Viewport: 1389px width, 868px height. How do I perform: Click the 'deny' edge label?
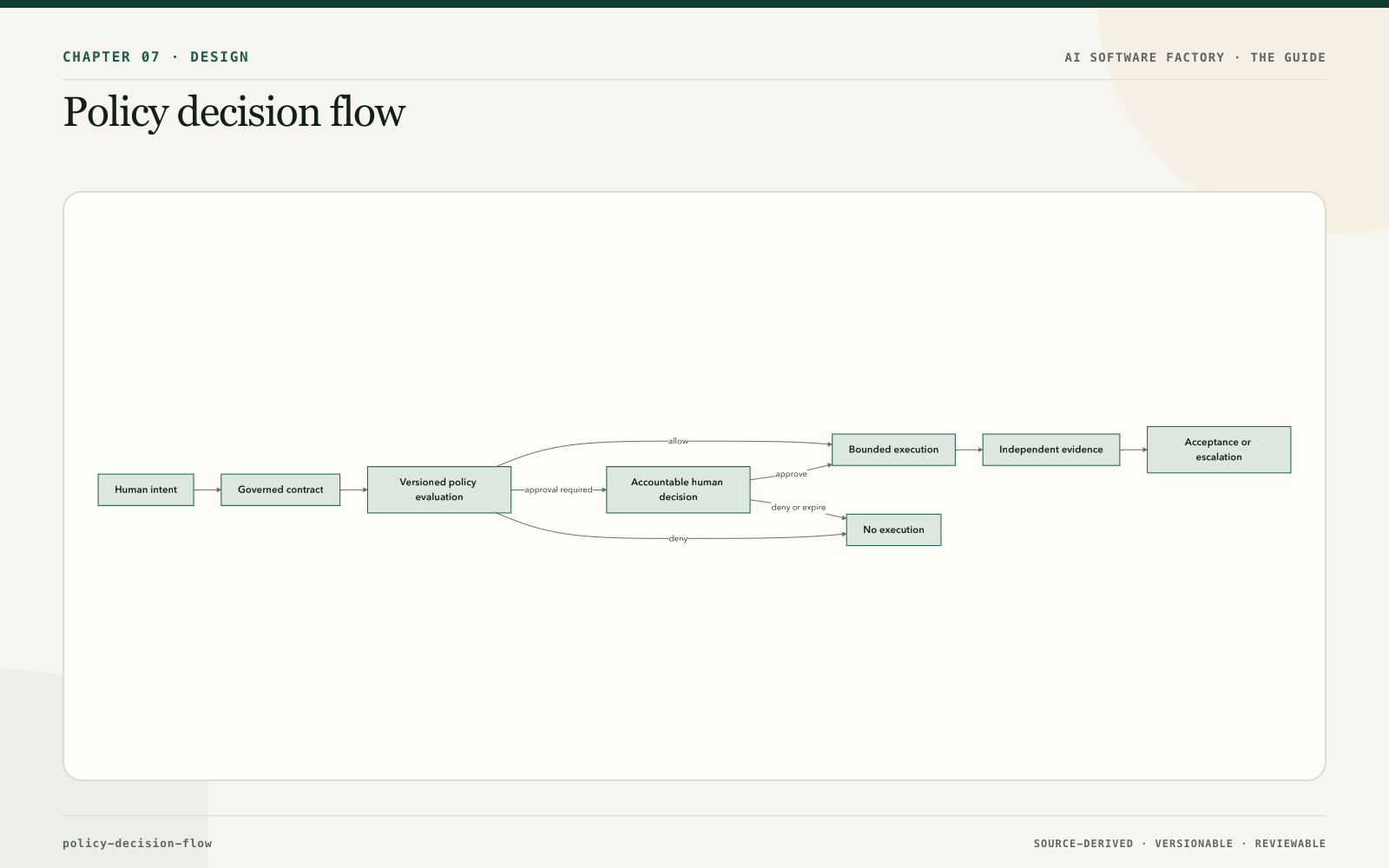678,538
